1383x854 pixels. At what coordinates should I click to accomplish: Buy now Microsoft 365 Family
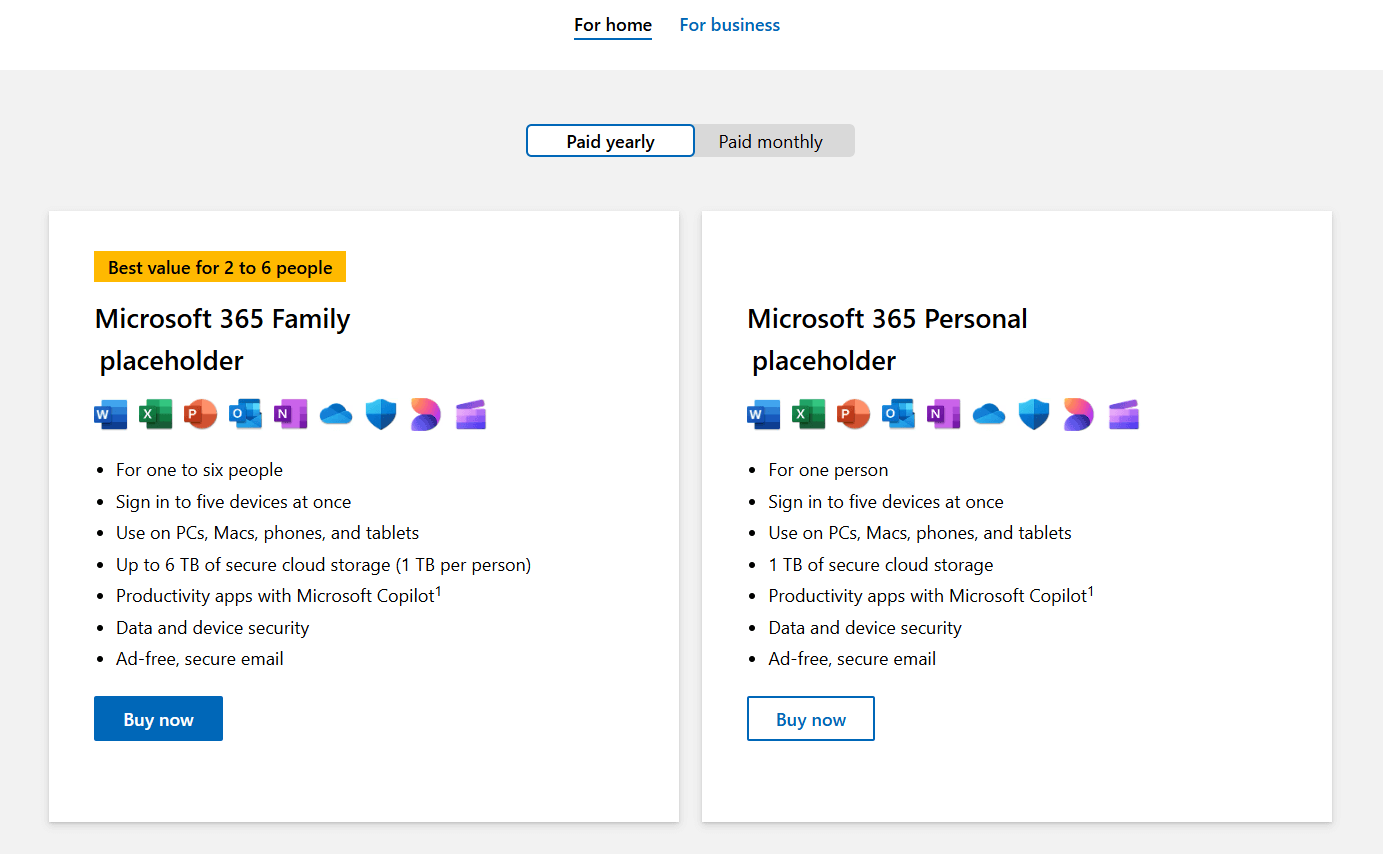(x=158, y=719)
